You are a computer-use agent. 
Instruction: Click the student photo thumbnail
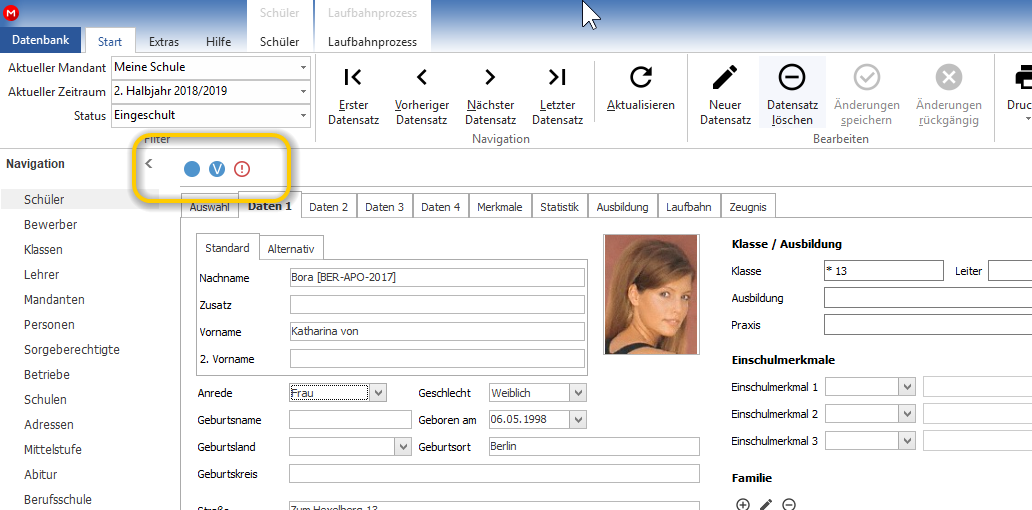651,294
